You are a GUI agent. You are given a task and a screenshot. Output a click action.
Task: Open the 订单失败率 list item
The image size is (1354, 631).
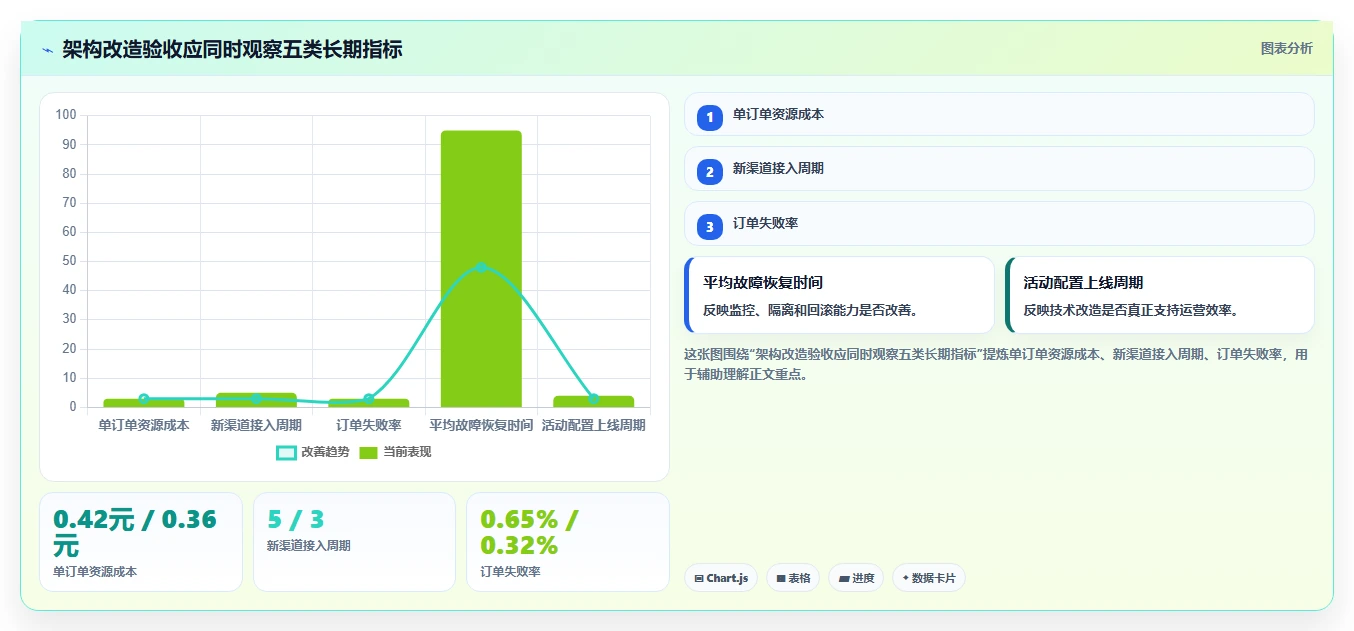999,223
